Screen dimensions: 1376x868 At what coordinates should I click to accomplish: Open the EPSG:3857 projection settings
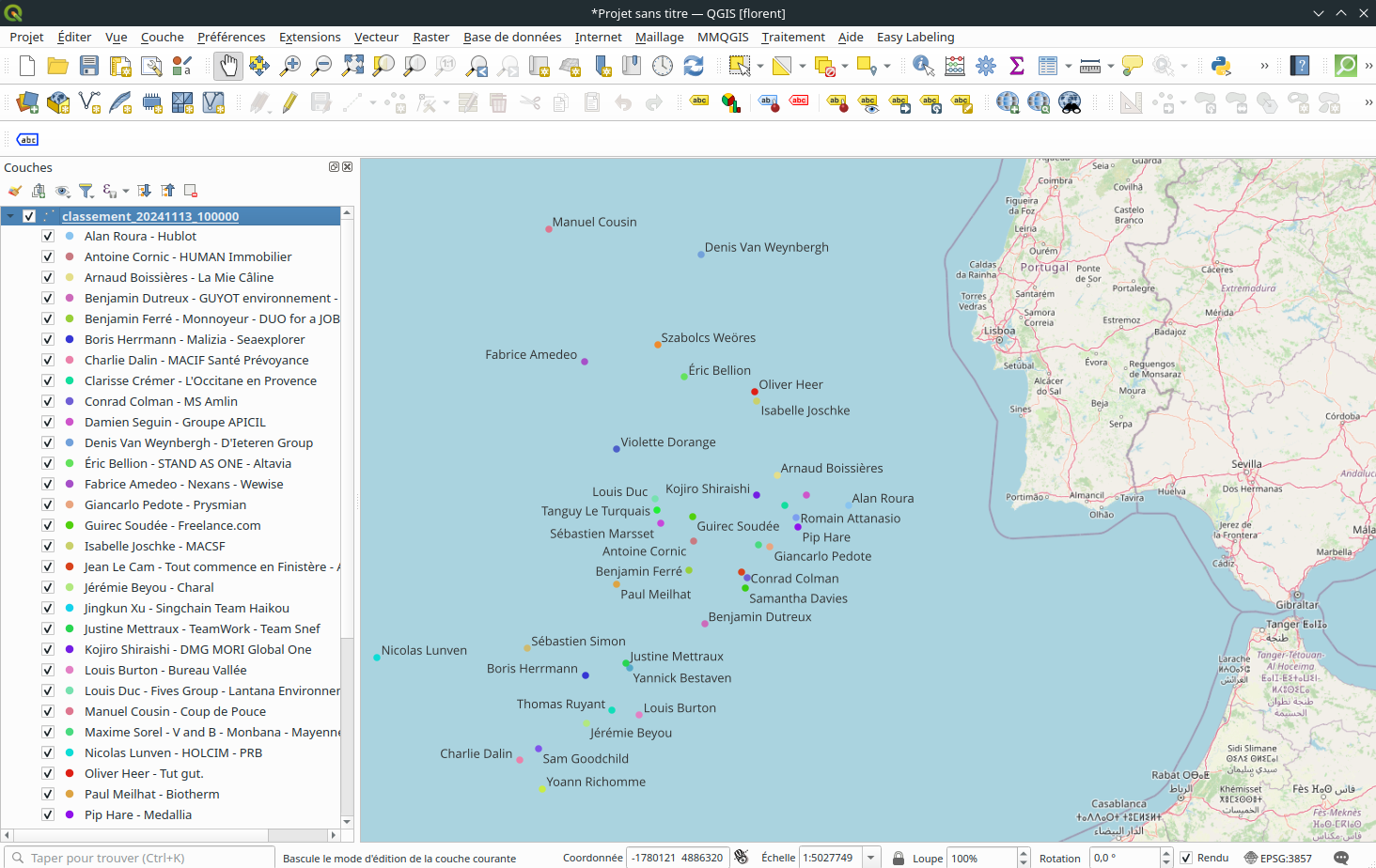(x=1278, y=858)
